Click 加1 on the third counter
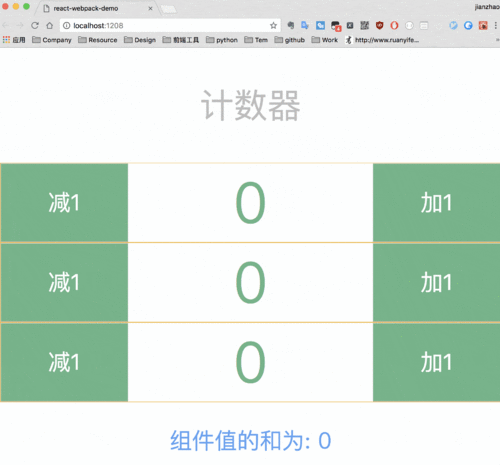 click(x=436, y=362)
